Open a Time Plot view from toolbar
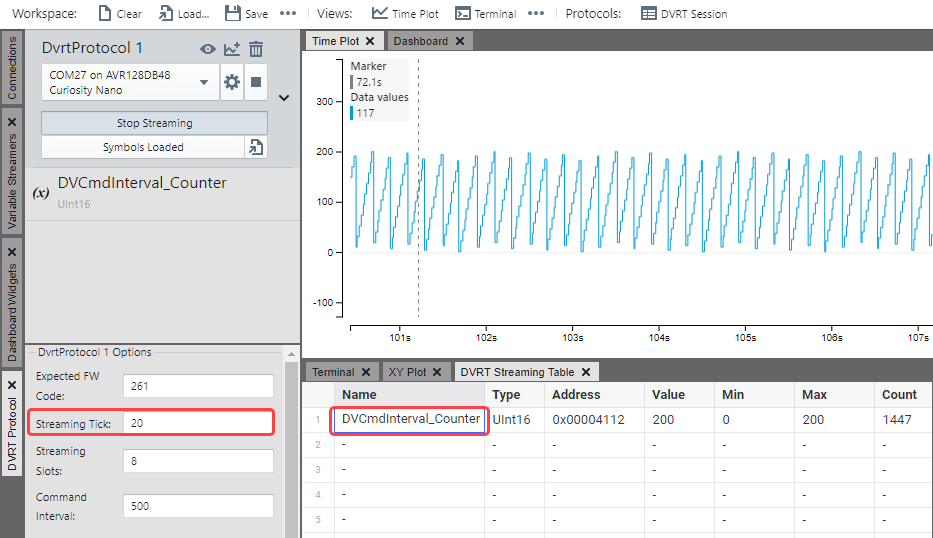 pos(380,14)
